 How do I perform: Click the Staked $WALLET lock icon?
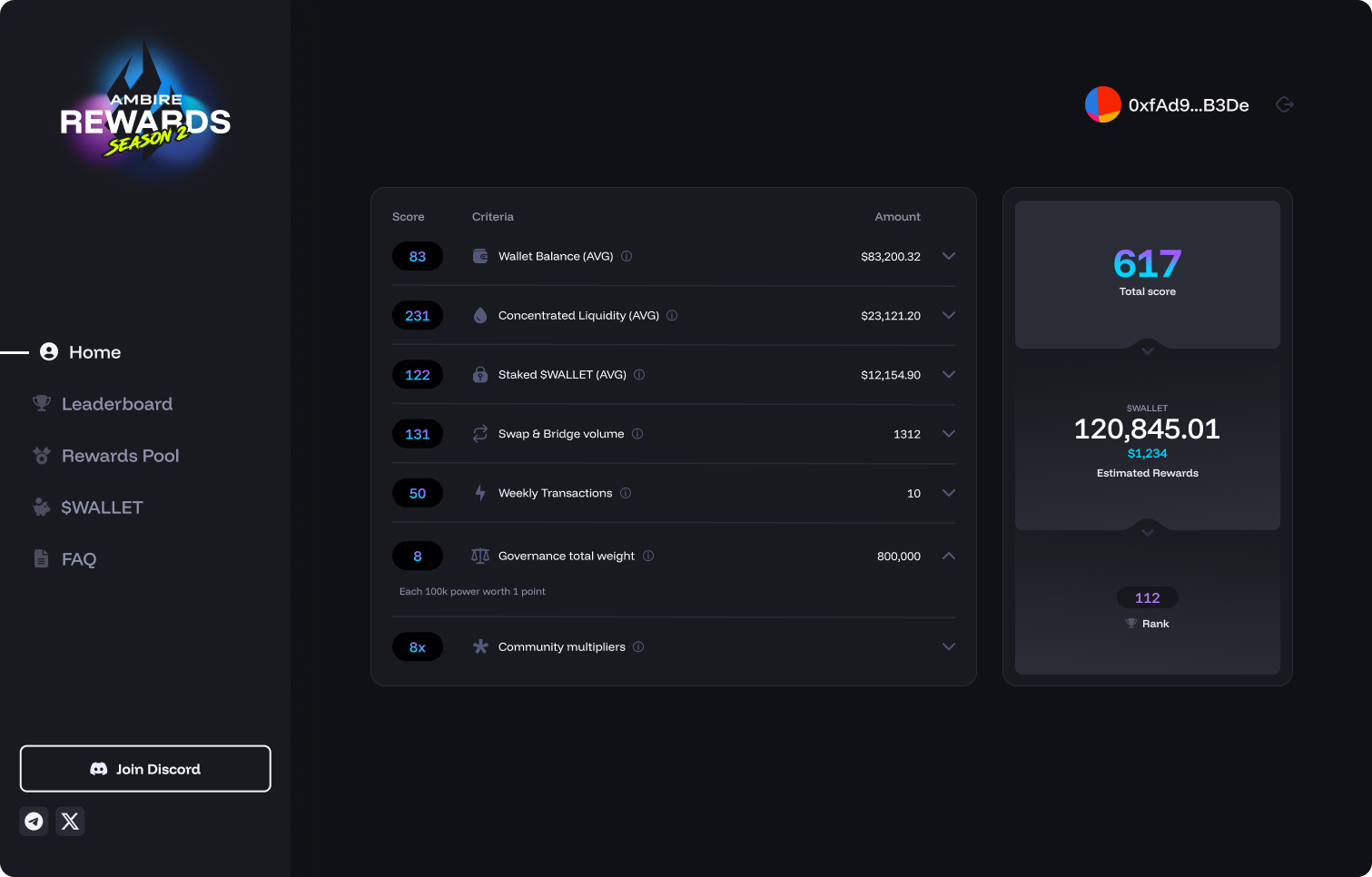pos(479,374)
